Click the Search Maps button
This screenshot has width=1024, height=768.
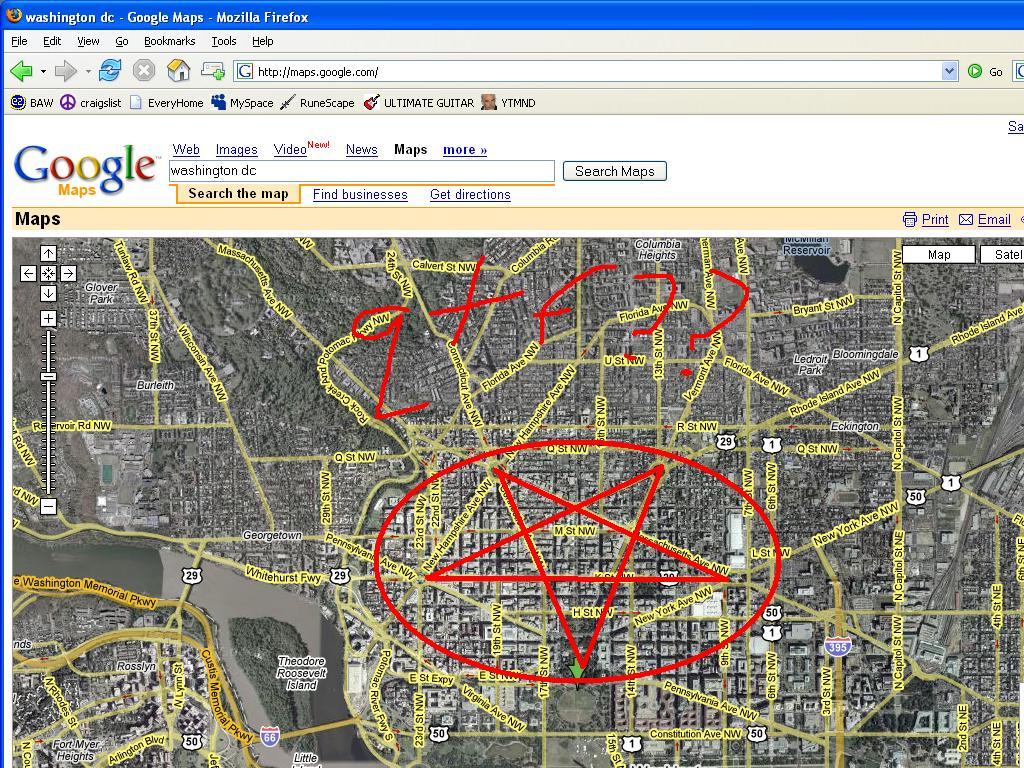coord(615,171)
